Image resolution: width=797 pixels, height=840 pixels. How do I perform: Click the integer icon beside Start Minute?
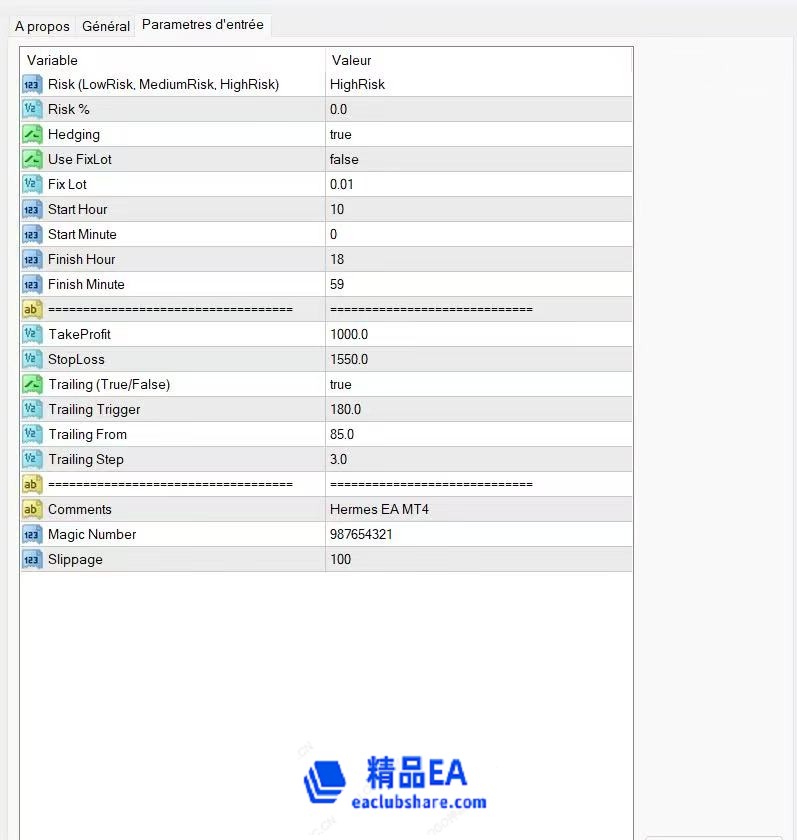click(x=32, y=235)
